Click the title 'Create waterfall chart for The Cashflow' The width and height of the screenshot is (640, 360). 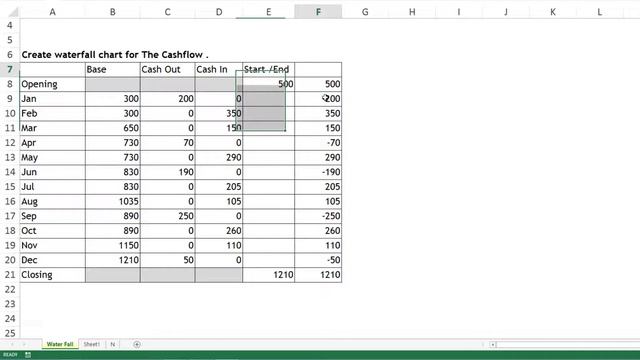coord(115,55)
